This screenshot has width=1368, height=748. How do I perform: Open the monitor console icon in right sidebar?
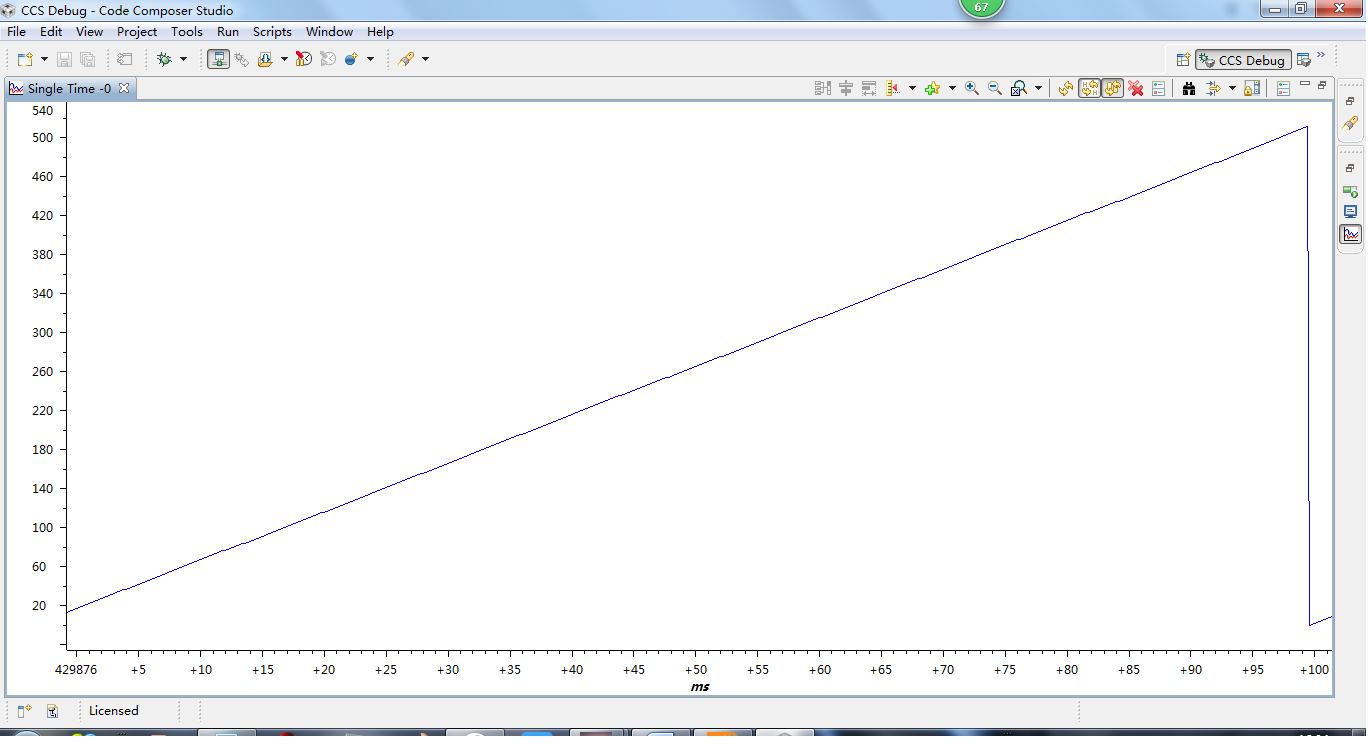point(1351,212)
